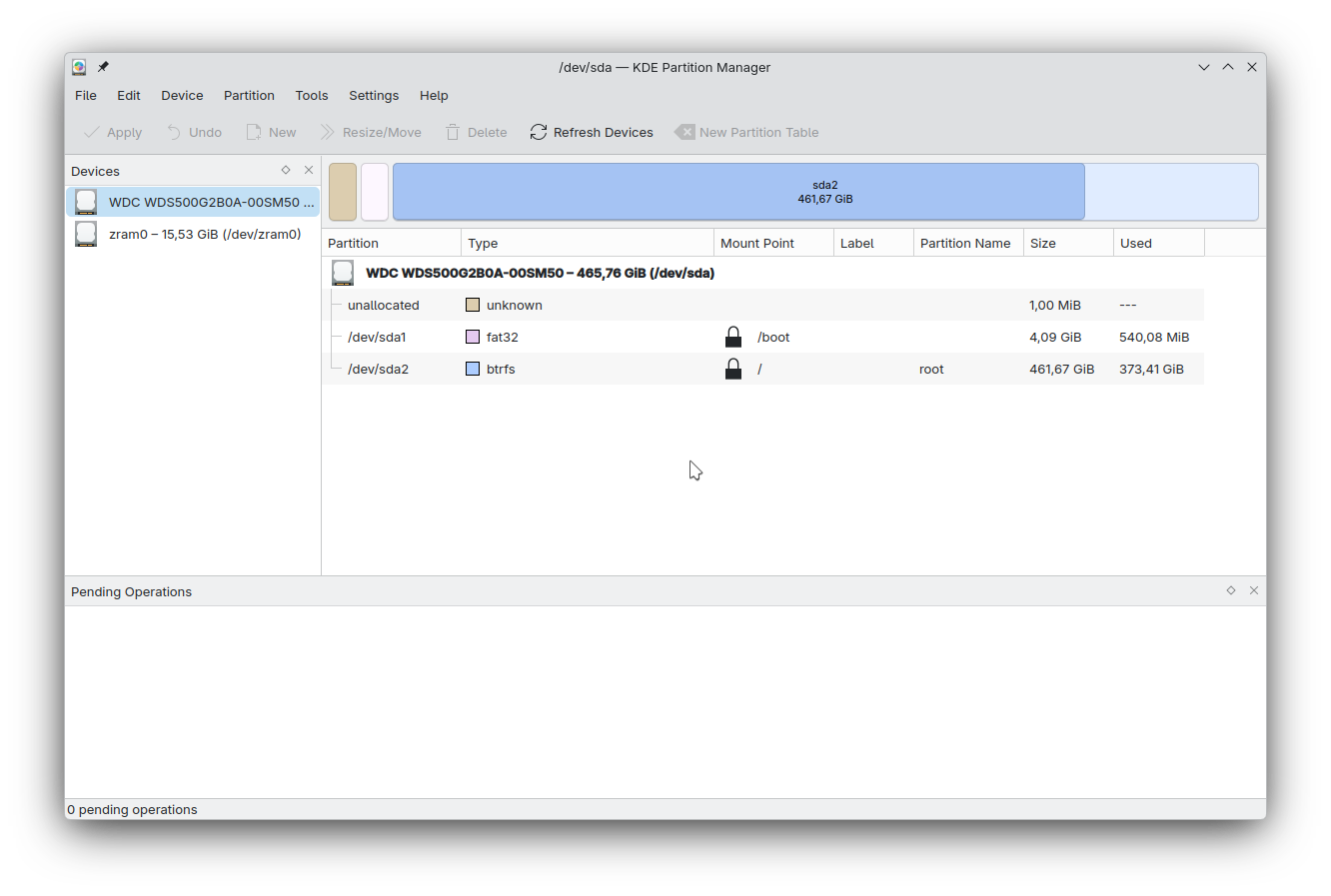
Task: Toggle the pin window icon in title bar
Action: point(103,67)
